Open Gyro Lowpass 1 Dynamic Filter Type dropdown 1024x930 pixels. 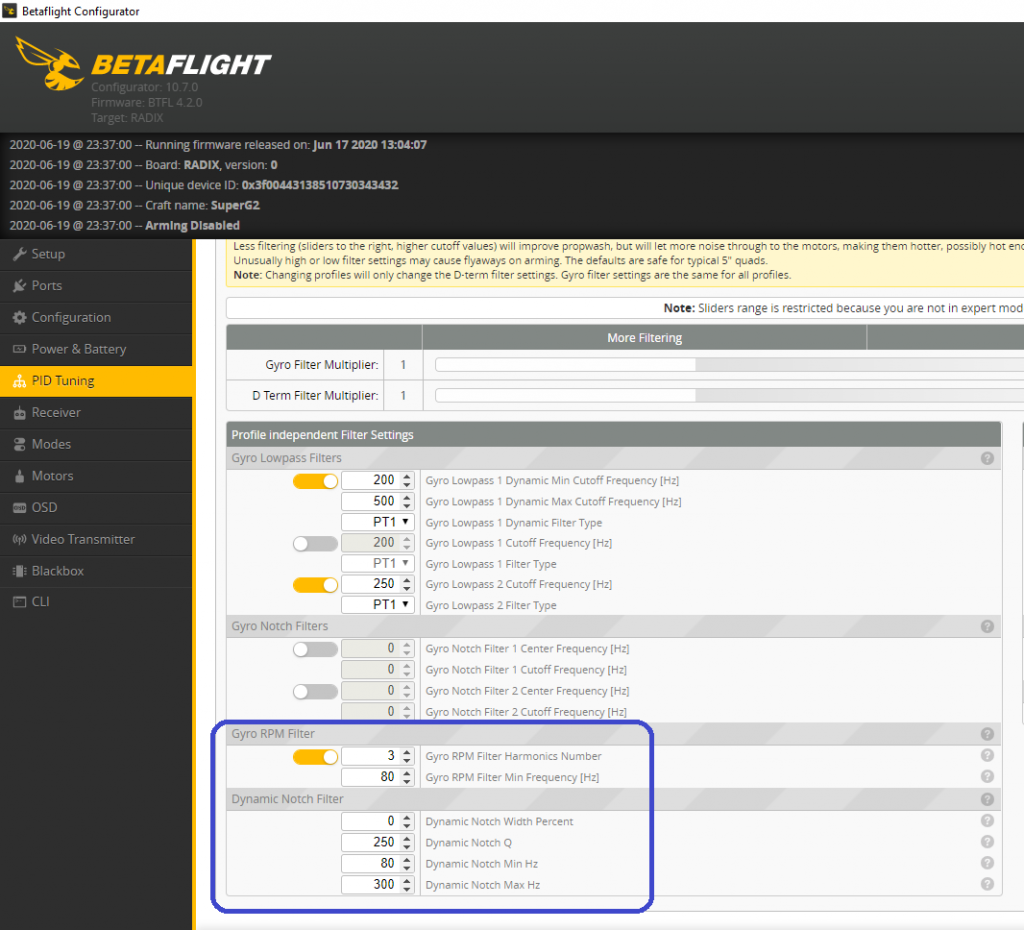pyautogui.click(x=378, y=522)
